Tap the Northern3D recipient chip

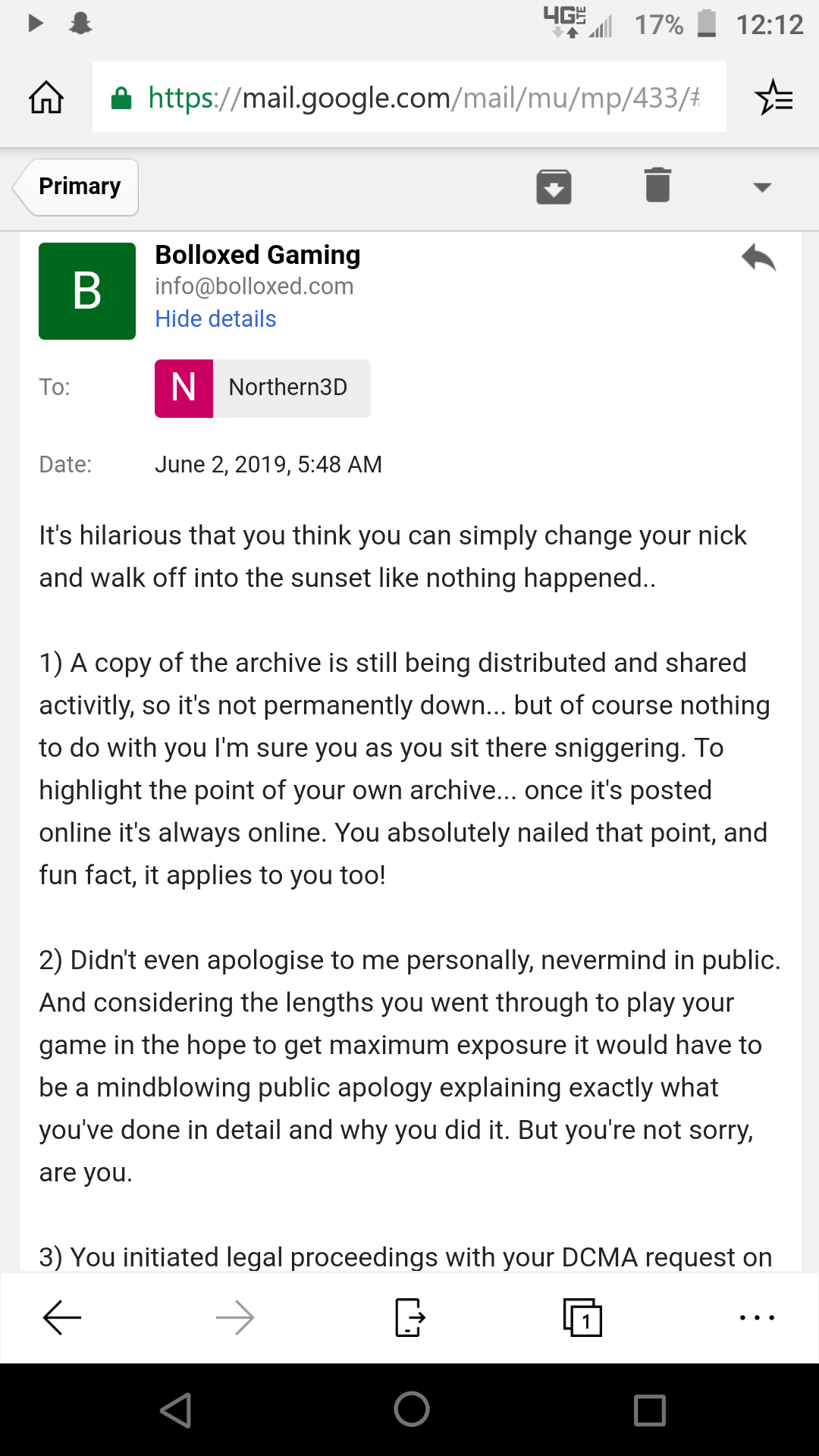(262, 388)
